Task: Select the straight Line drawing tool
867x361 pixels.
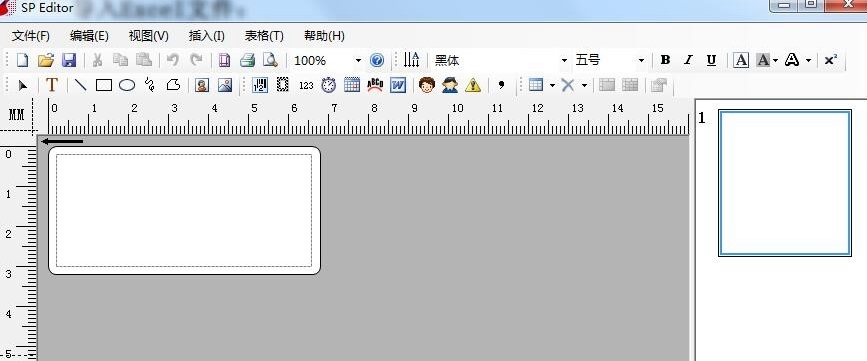Action: [x=81, y=85]
